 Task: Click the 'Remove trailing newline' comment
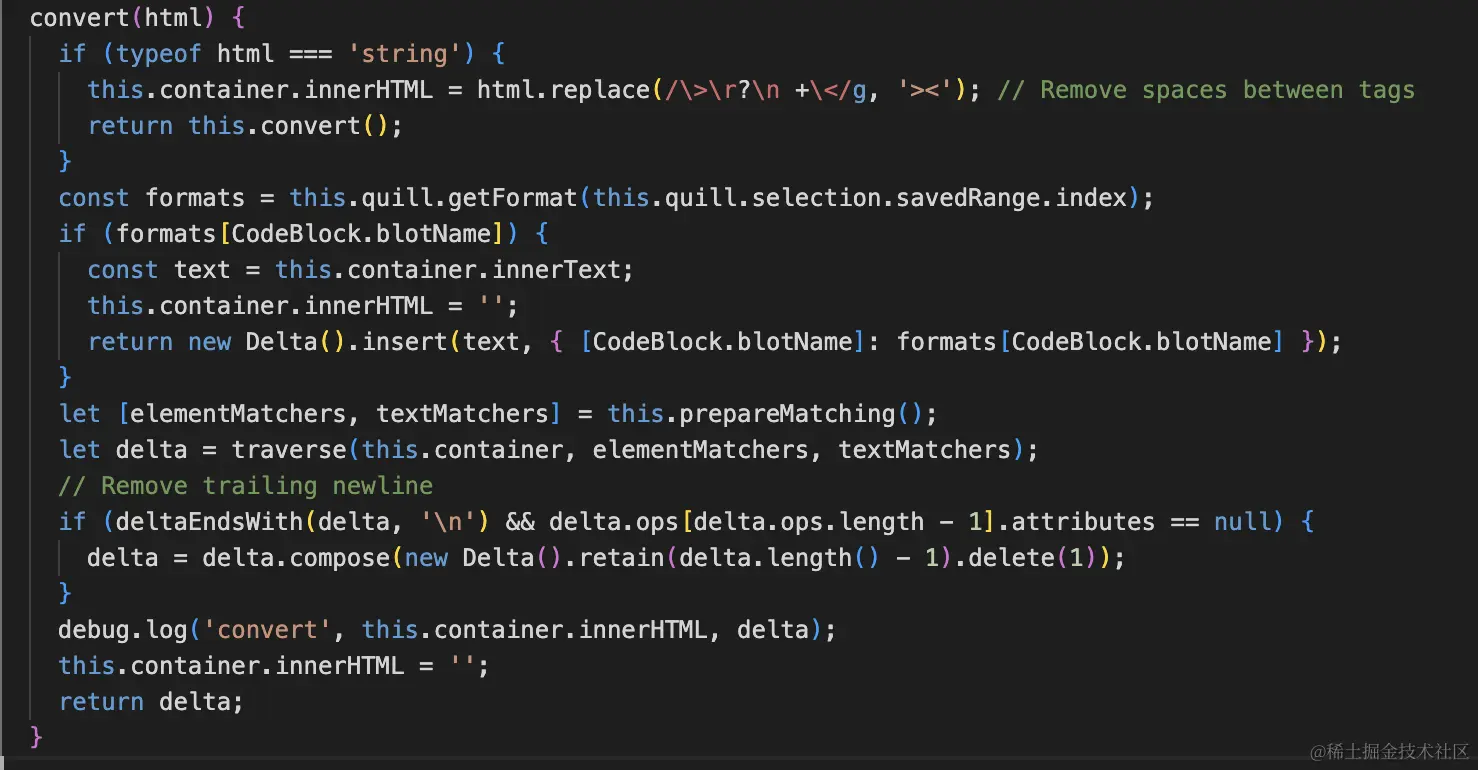(246, 486)
